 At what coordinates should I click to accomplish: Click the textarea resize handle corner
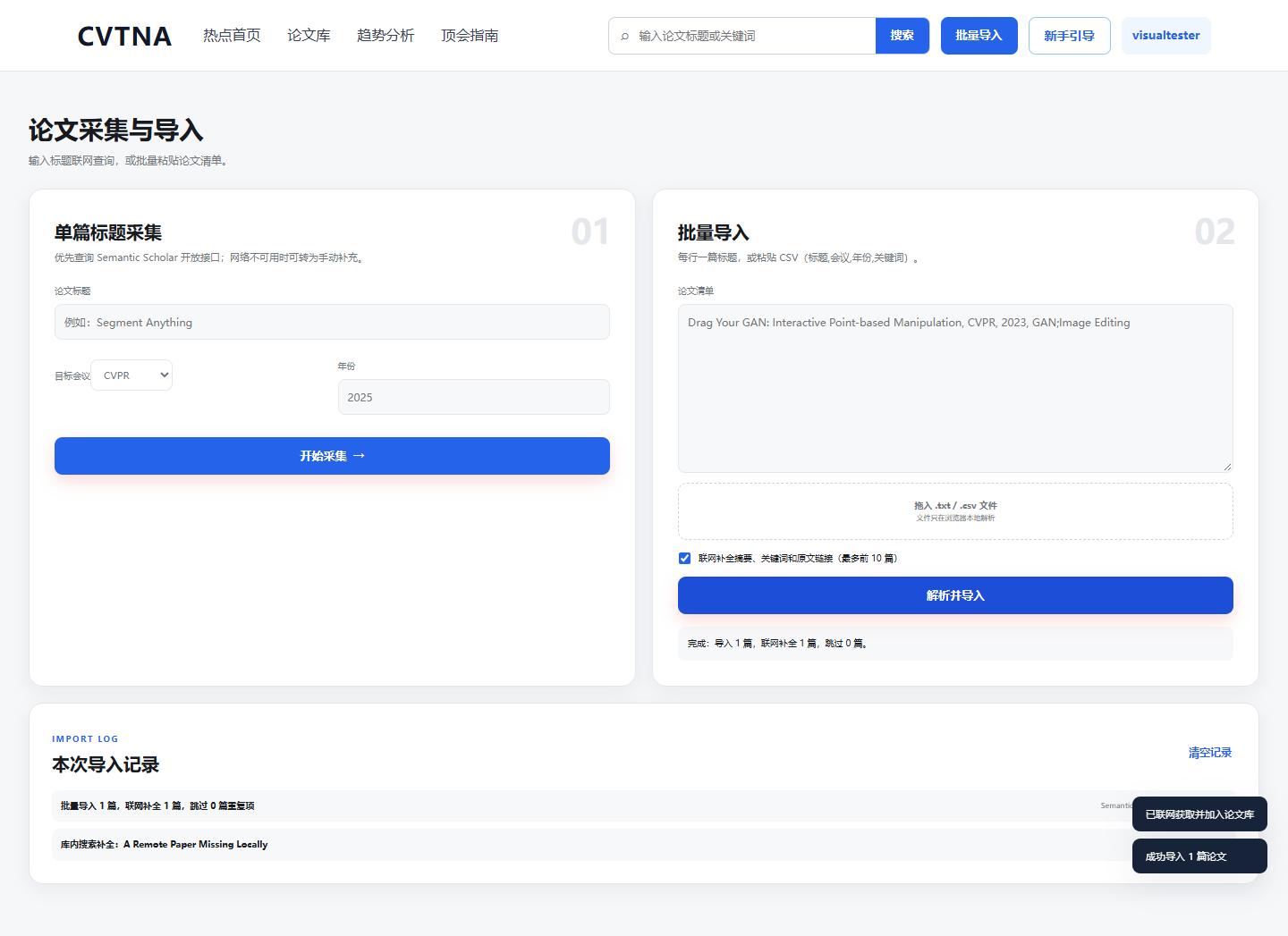pyautogui.click(x=1227, y=467)
